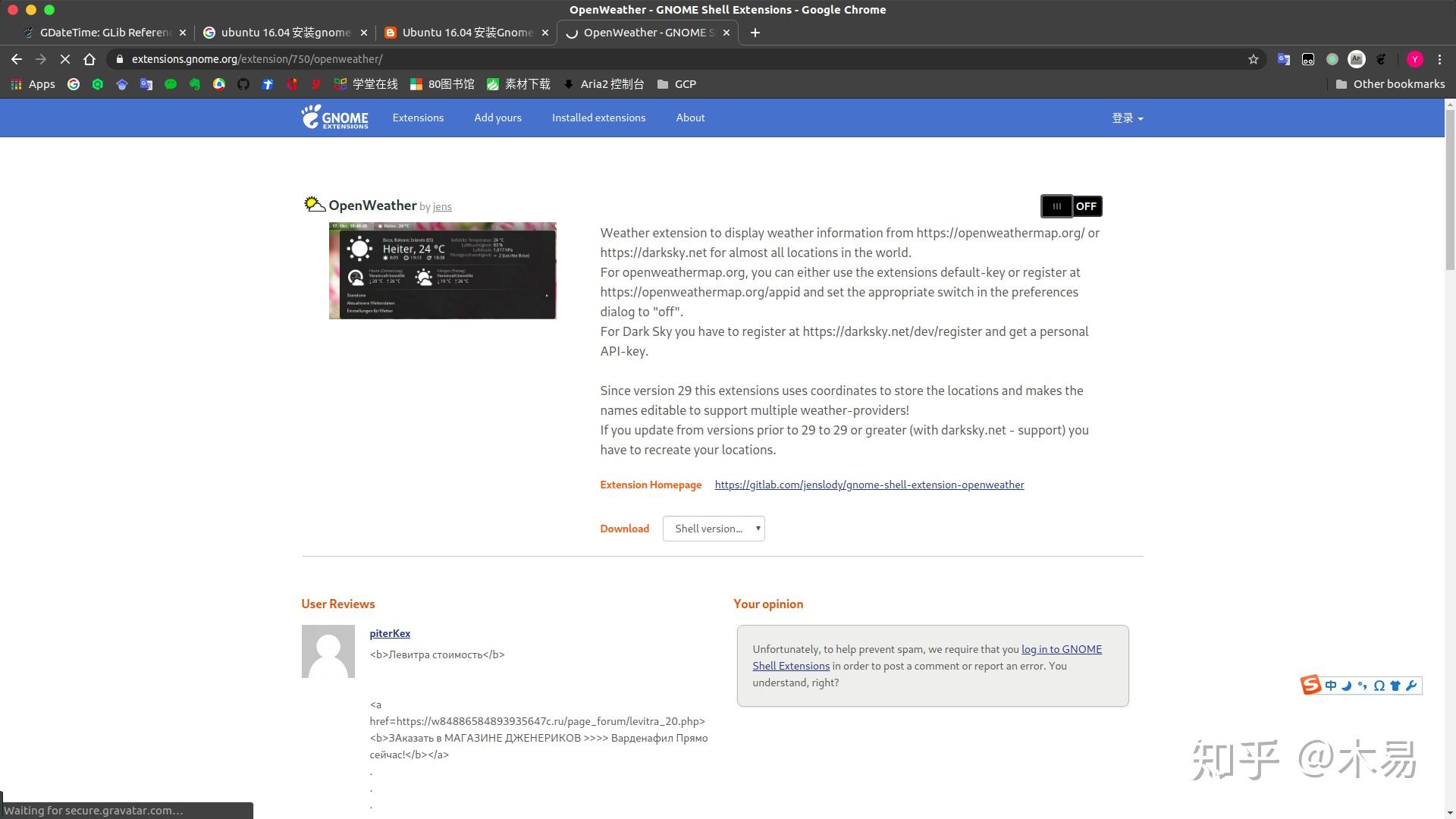Viewport: 1456px width, 819px height.
Task: Stop loading the current page
Action: (x=65, y=59)
